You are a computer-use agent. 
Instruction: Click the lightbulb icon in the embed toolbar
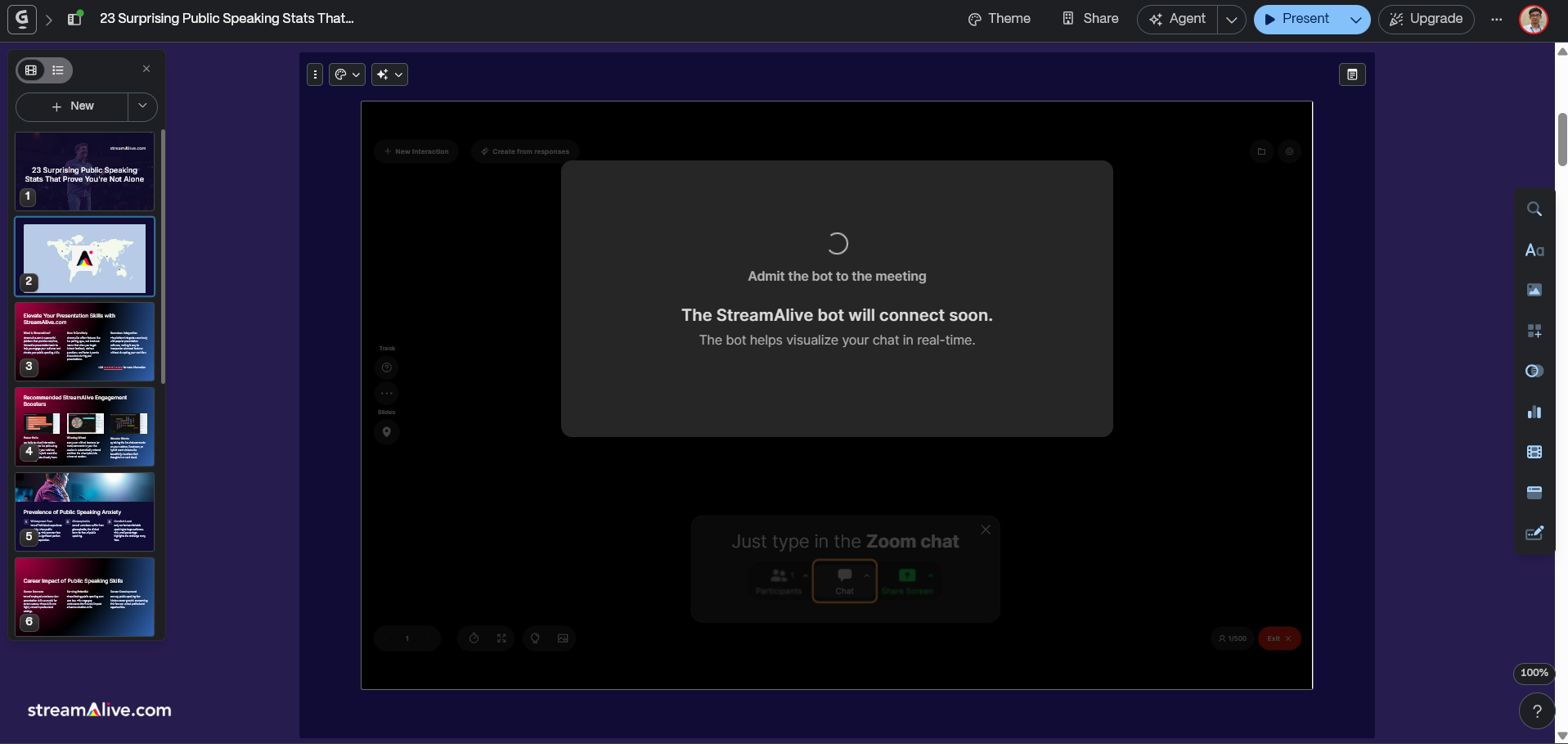535,638
